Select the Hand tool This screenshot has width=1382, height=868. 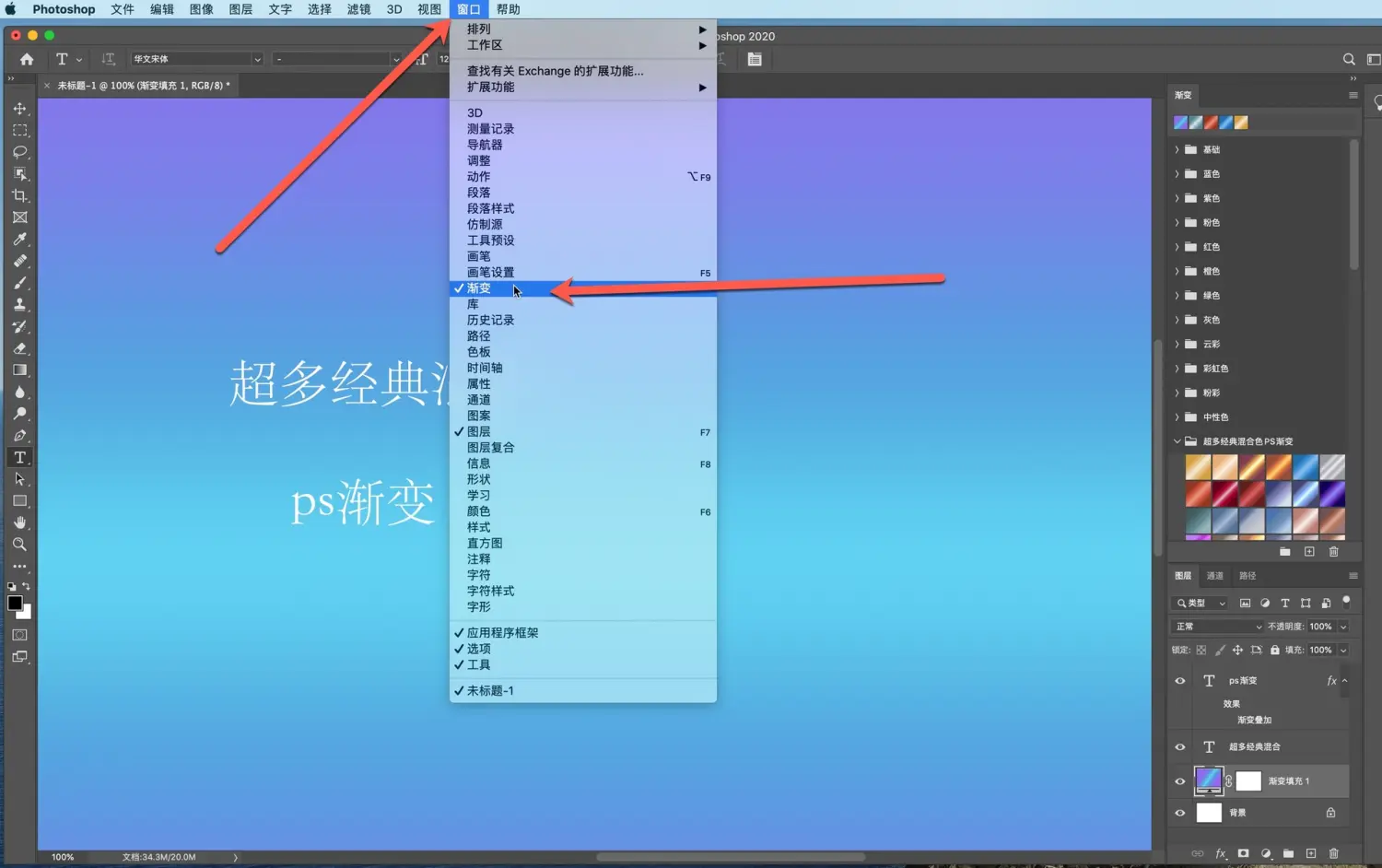(19, 522)
